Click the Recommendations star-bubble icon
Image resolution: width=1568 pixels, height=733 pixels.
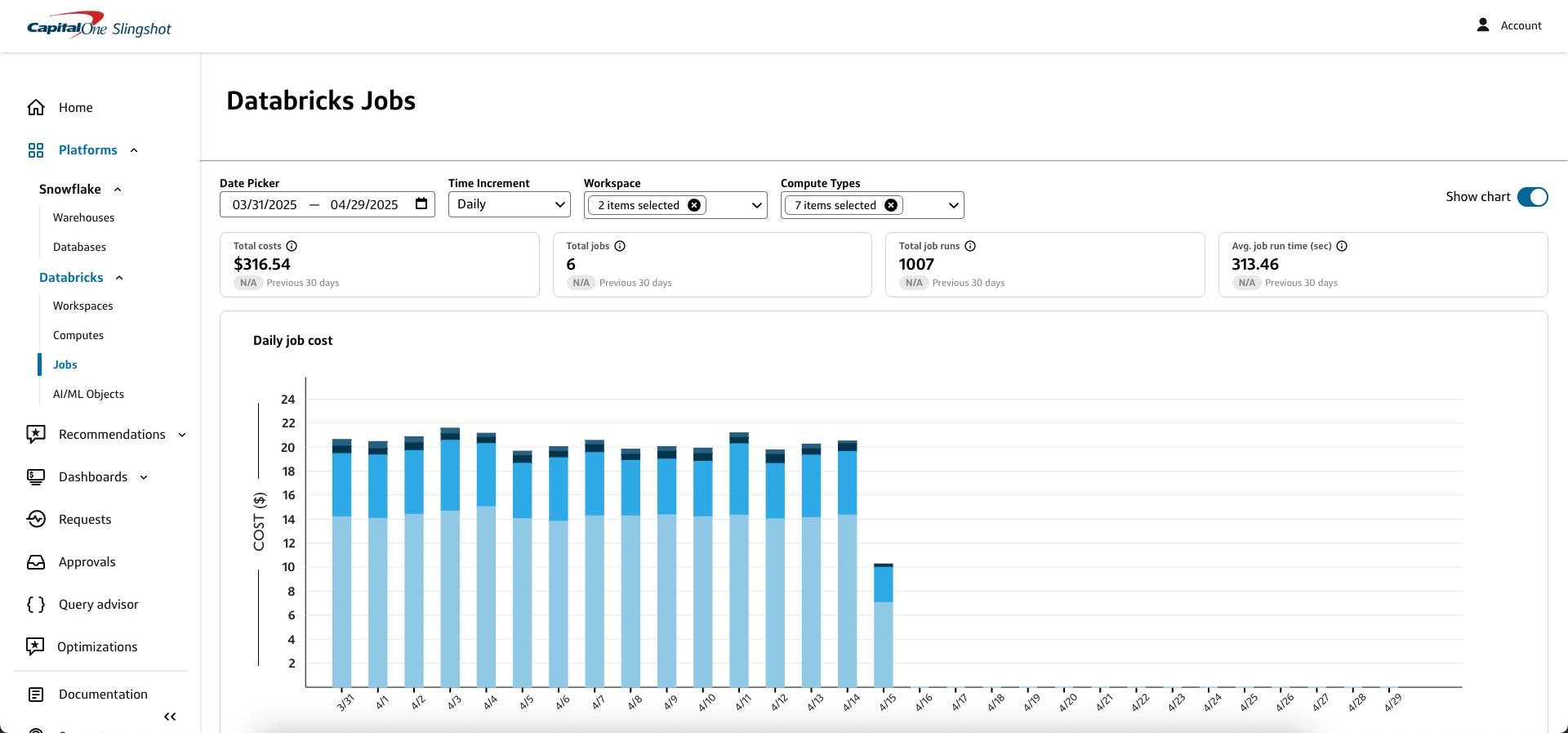[36, 434]
